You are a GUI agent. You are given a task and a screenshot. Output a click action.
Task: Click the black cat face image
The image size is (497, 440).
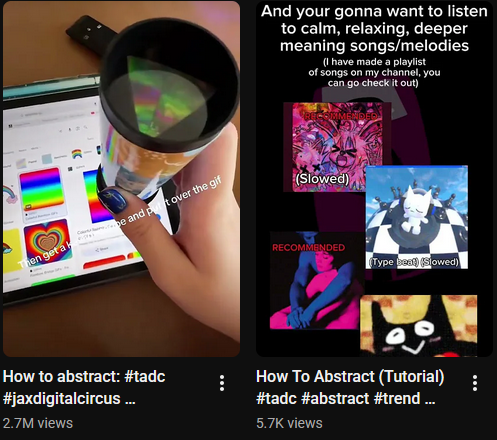(419, 326)
